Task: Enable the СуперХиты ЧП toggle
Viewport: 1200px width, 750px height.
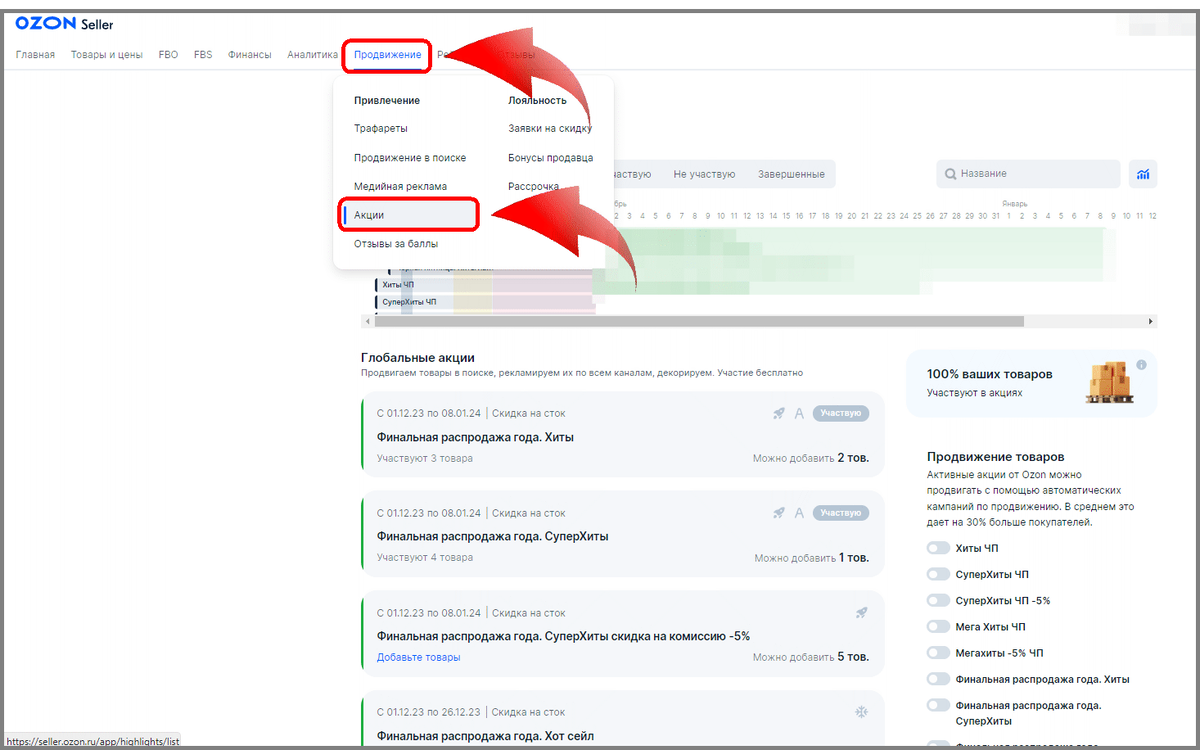Action: pyautogui.click(x=937, y=574)
